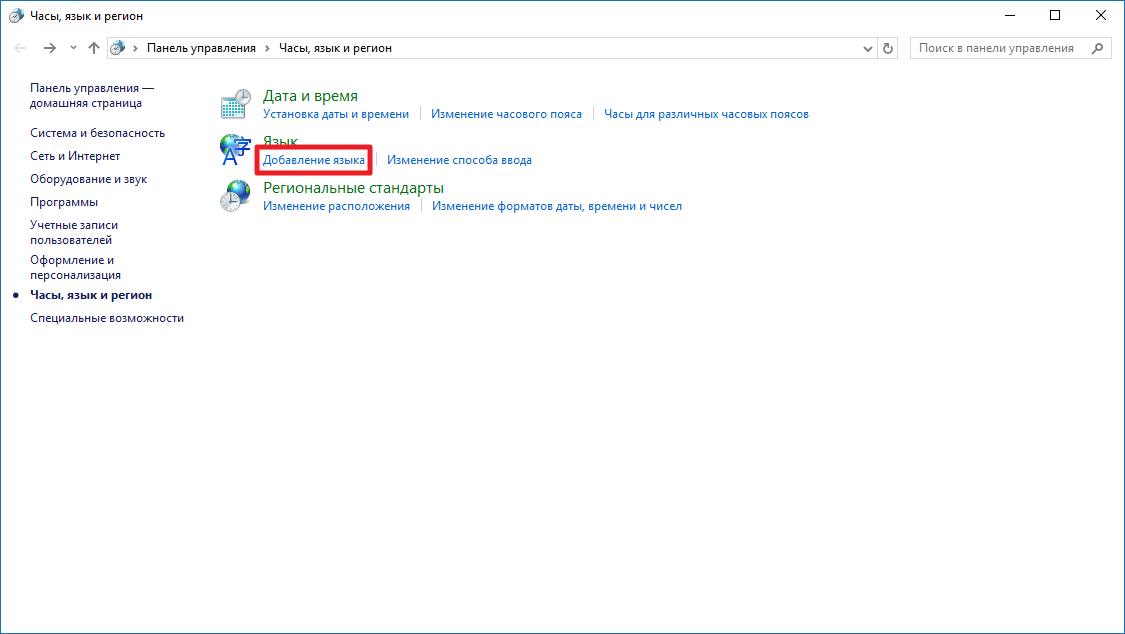1125x634 pixels.
Task: Refresh the Control Panel view
Action: (x=888, y=48)
